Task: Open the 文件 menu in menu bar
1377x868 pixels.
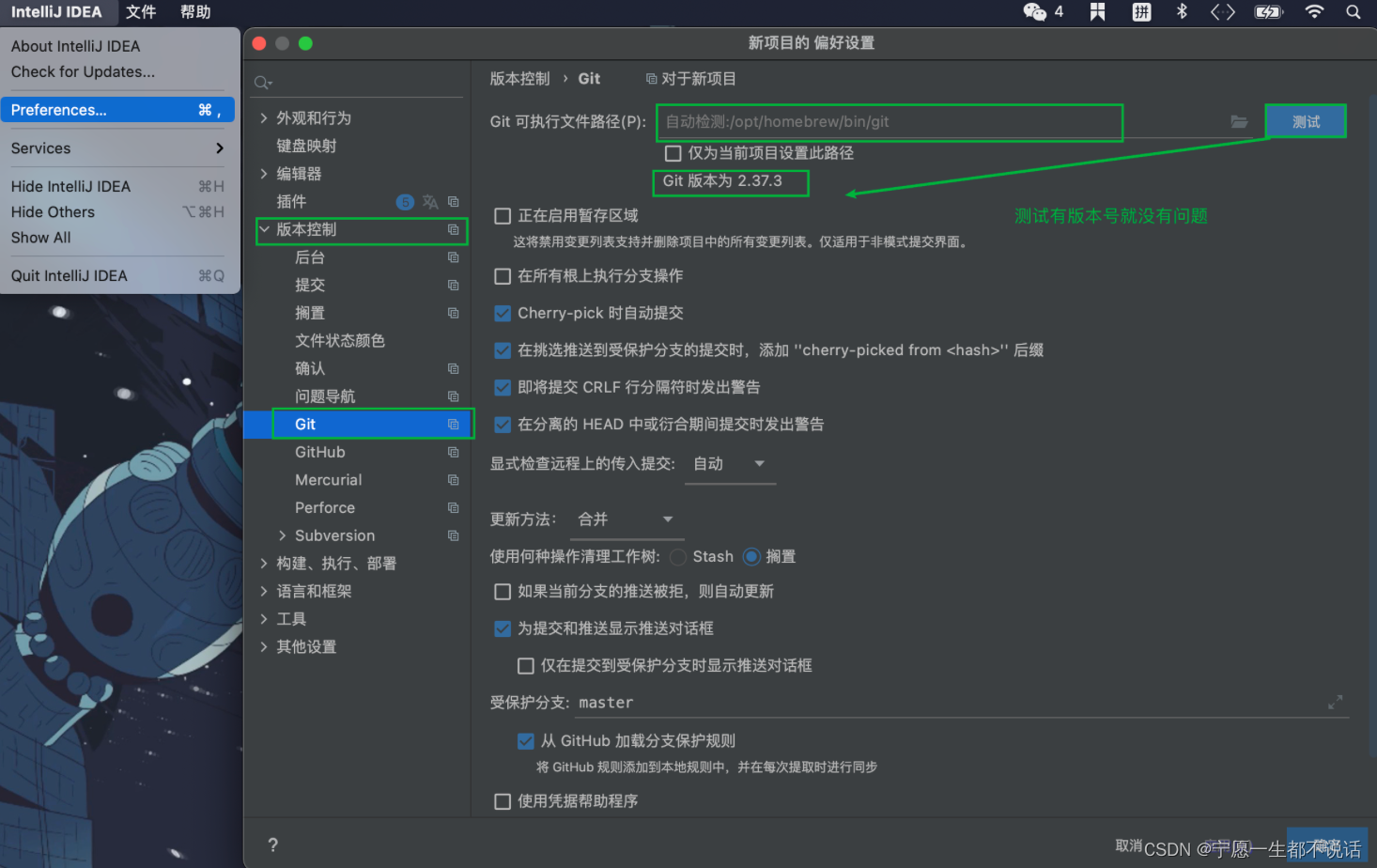Action: [141, 11]
